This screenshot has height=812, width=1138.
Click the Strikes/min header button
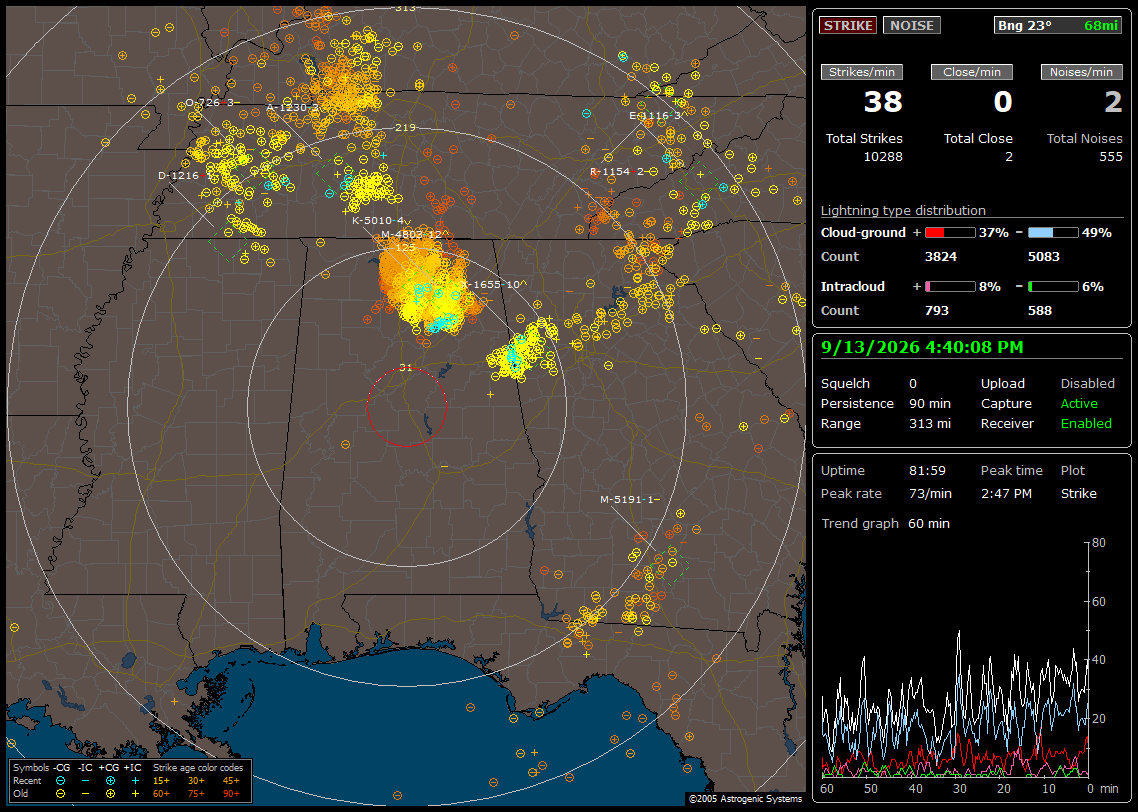tap(861, 72)
